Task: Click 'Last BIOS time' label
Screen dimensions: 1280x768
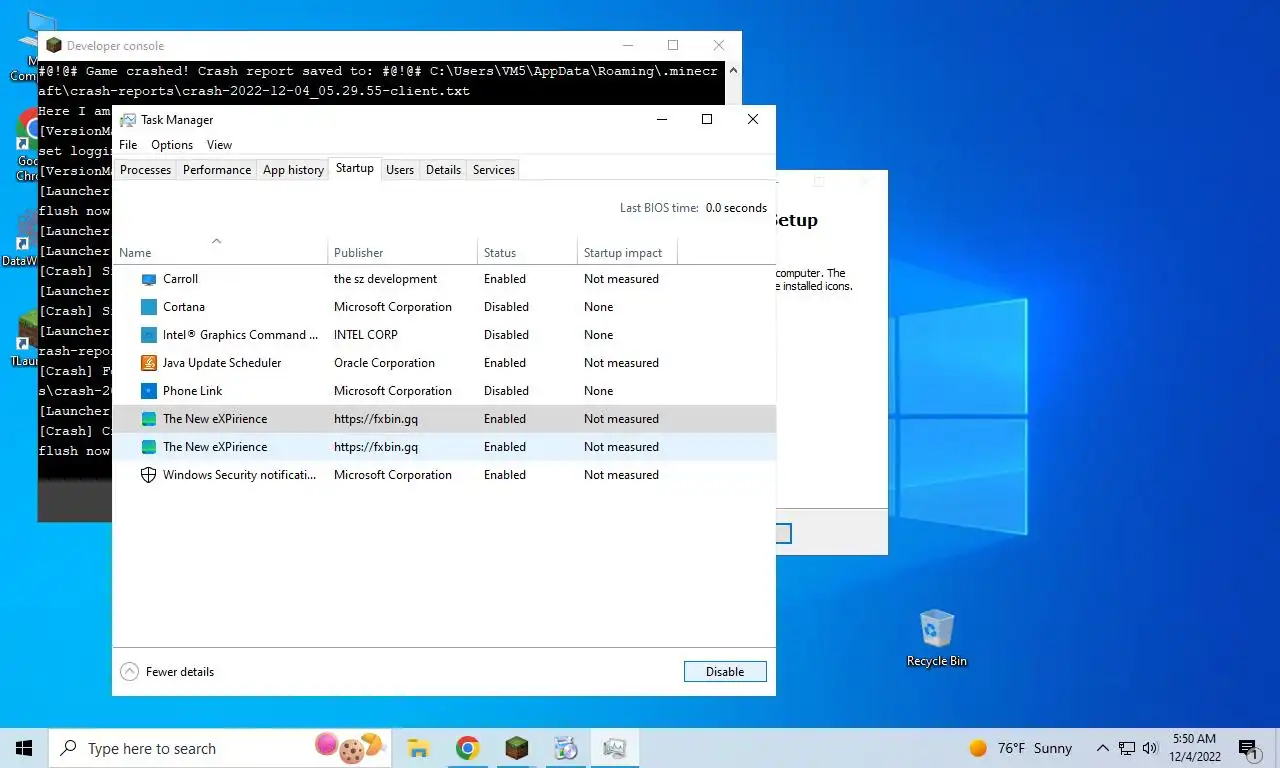Action: [659, 208]
